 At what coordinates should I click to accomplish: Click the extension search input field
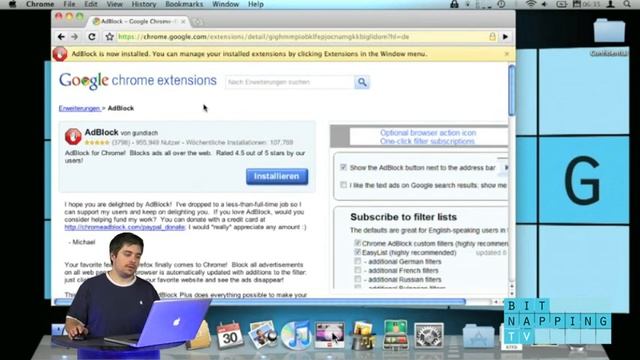[x=289, y=82]
